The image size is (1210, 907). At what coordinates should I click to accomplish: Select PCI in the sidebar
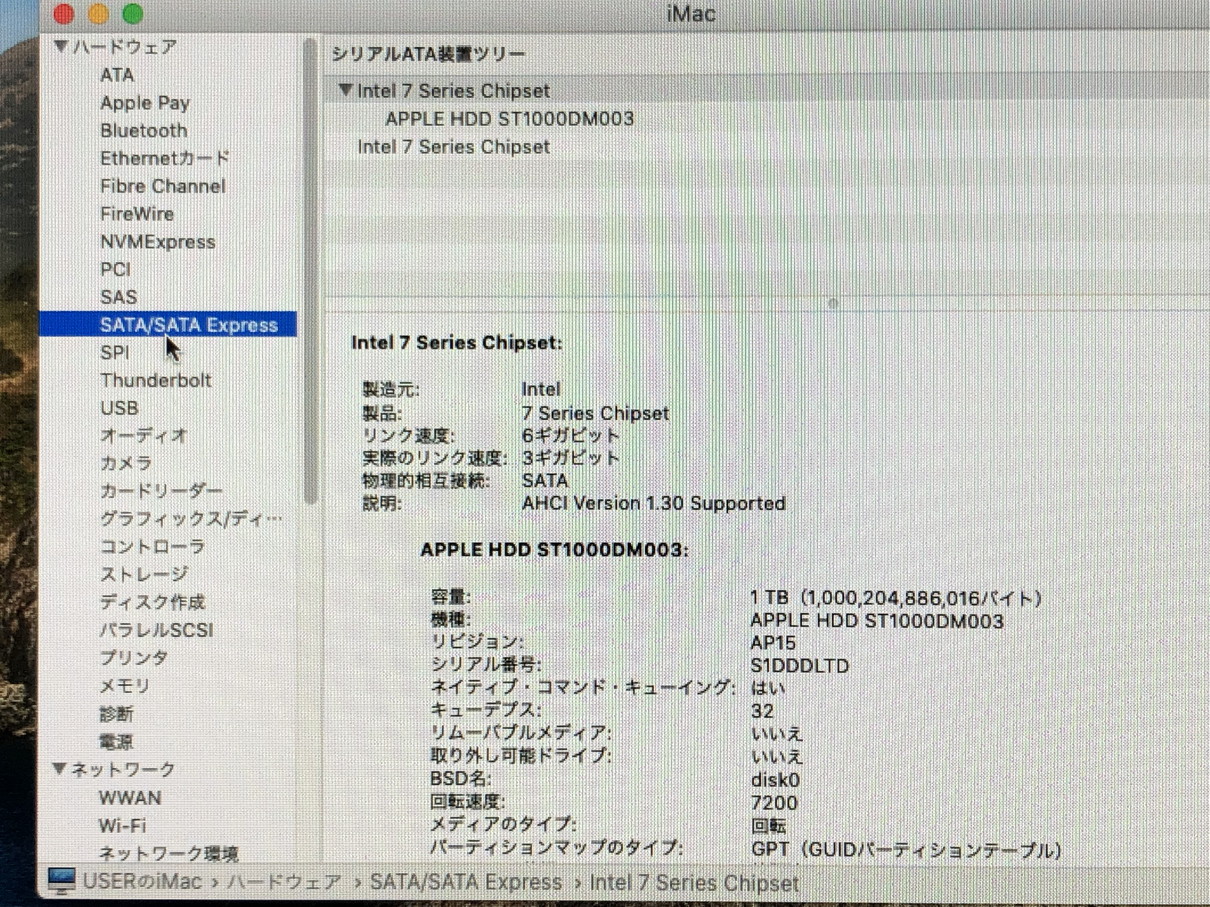coord(115,269)
